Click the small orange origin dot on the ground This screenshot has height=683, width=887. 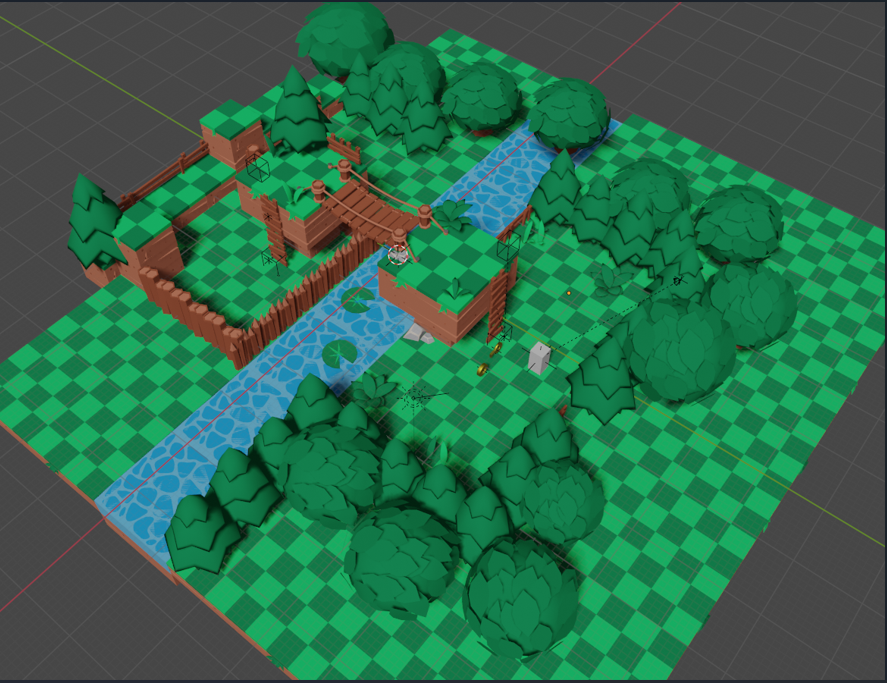click(x=569, y=293)
